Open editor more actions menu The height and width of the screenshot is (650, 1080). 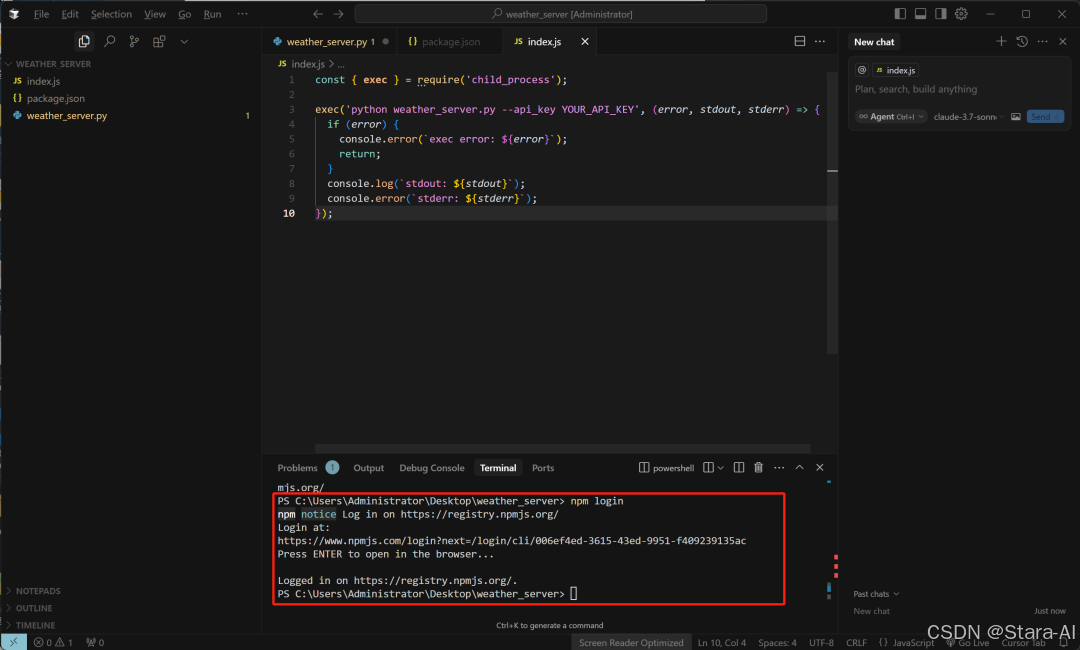click(x=820, y=41)
